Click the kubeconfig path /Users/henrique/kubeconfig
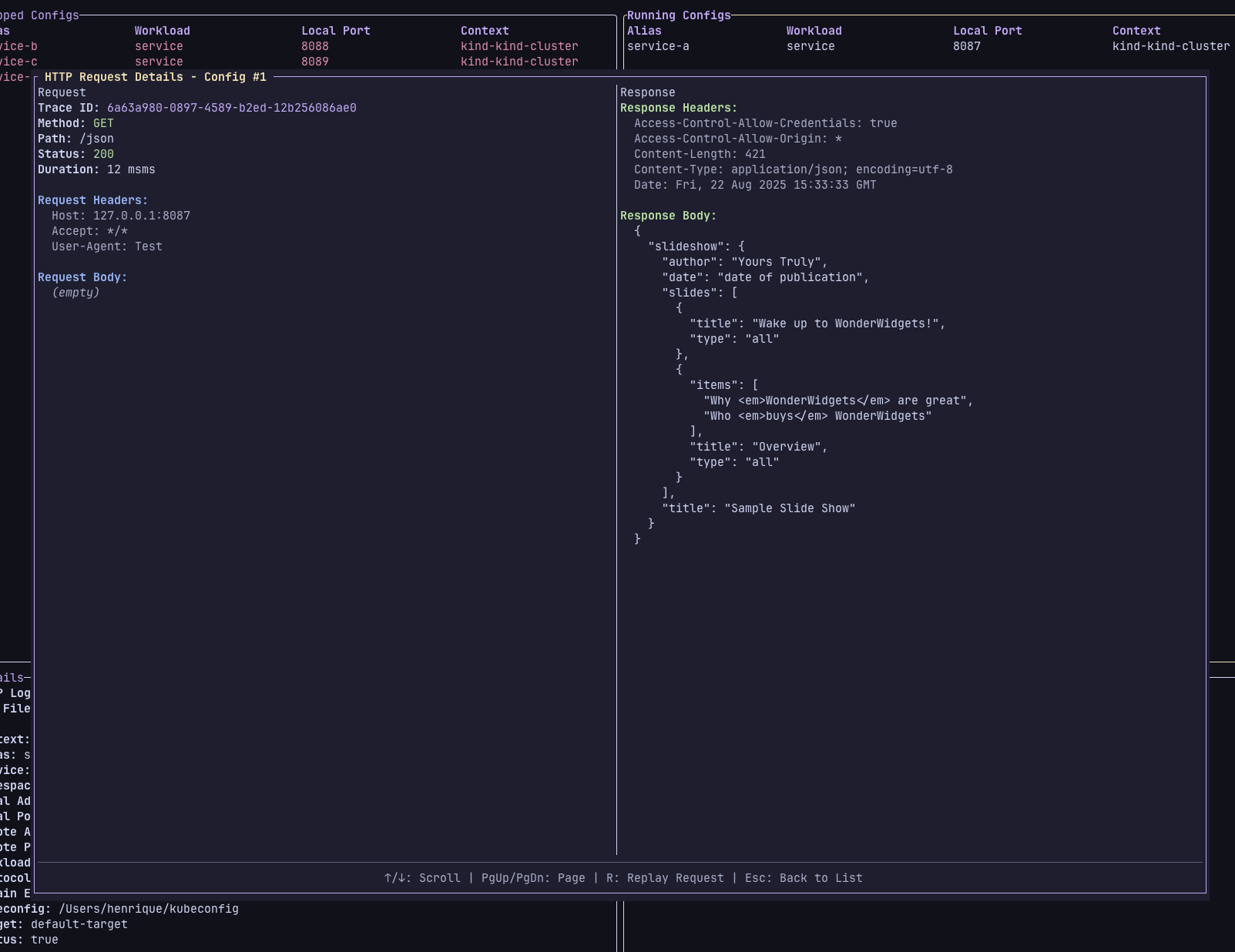Viewport: 1235px width, 952px height. pyautogui.click(x=149, y=909)
